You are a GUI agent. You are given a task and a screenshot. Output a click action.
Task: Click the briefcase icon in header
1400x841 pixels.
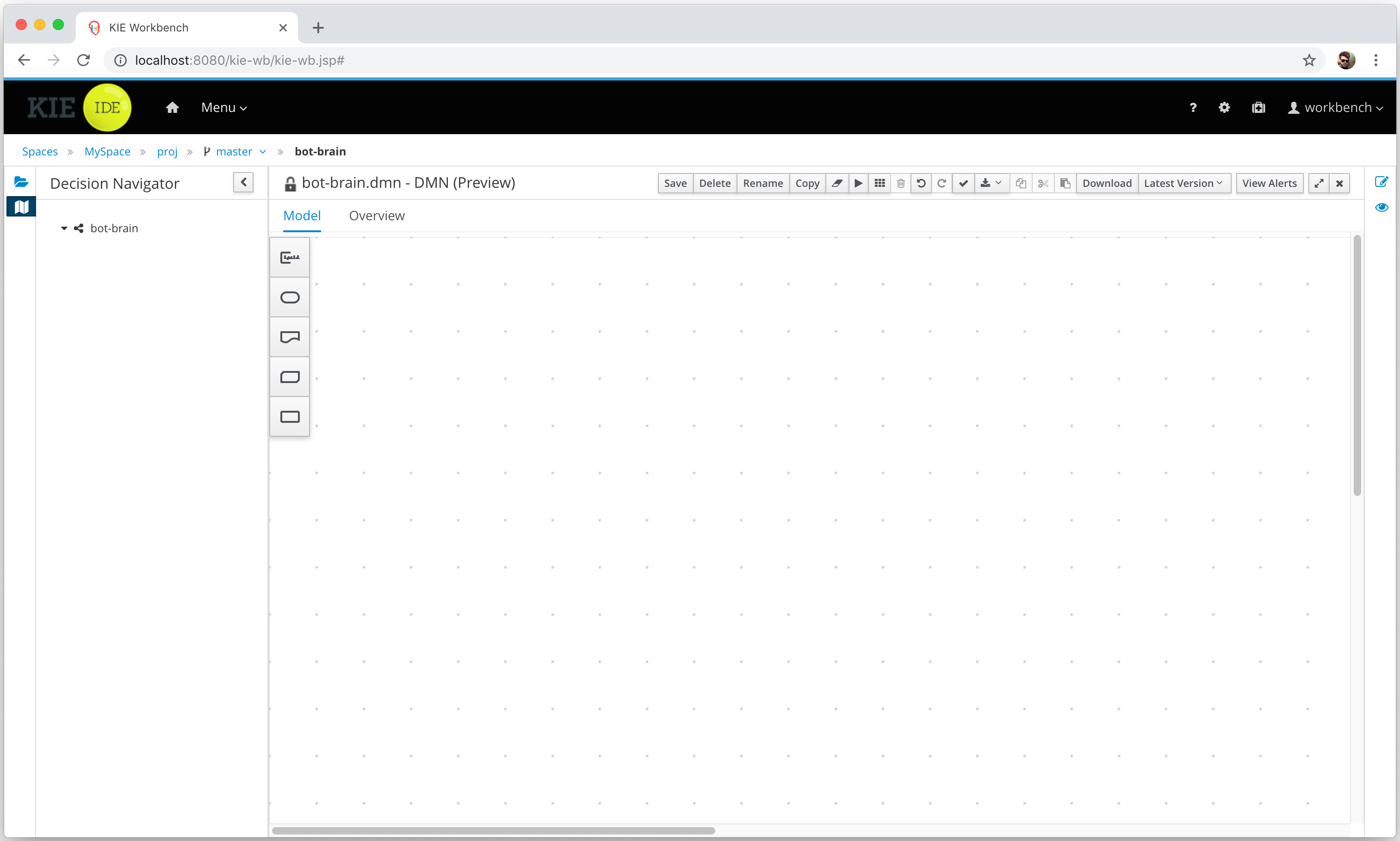coord(1258,107)
